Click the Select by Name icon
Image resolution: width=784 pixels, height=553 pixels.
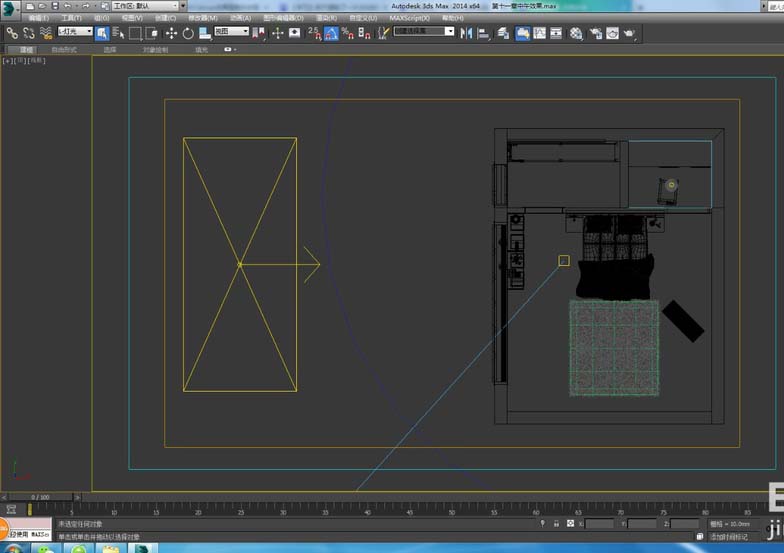(117, 33)
